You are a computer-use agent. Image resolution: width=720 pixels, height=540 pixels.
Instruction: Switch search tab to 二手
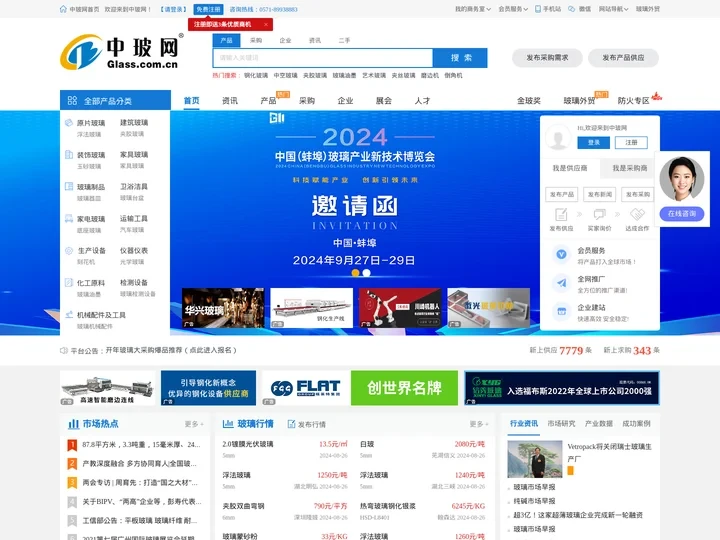(344, 40)
